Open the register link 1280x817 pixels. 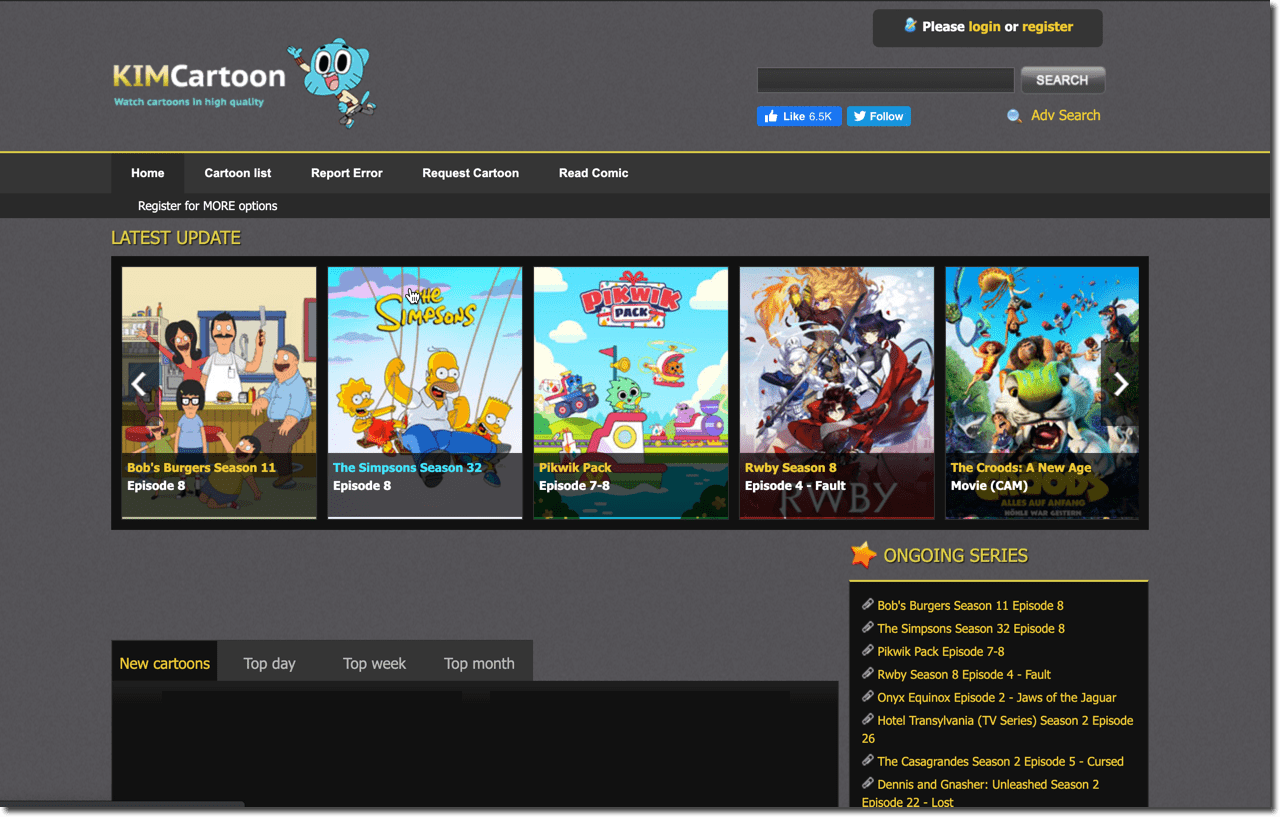pyautogui.click(x=1047, y=27)
